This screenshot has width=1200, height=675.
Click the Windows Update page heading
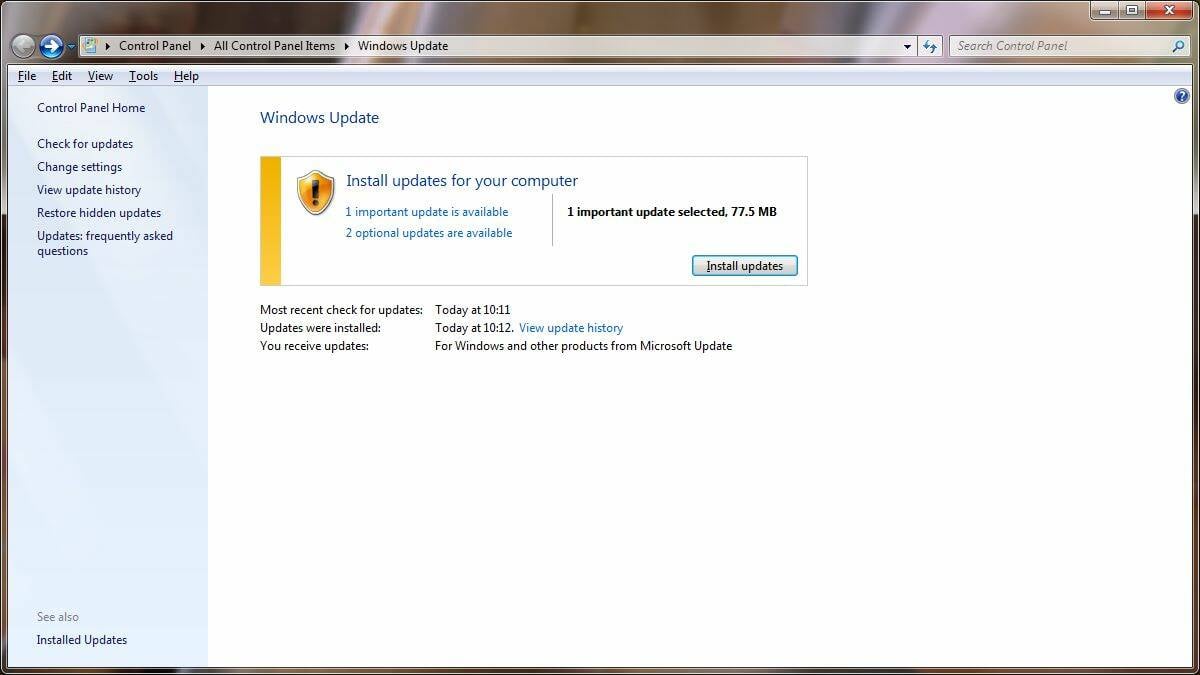[x=320, y=118]
